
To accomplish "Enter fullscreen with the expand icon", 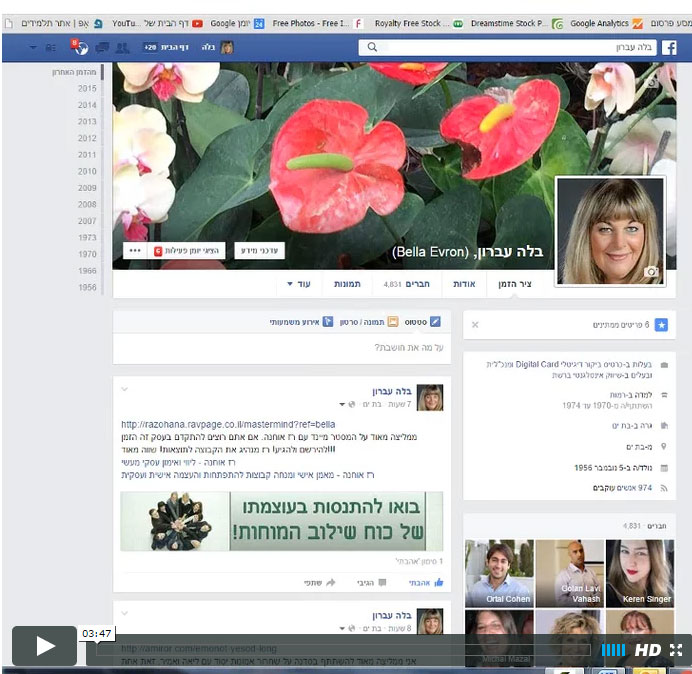I will [676, 650].
